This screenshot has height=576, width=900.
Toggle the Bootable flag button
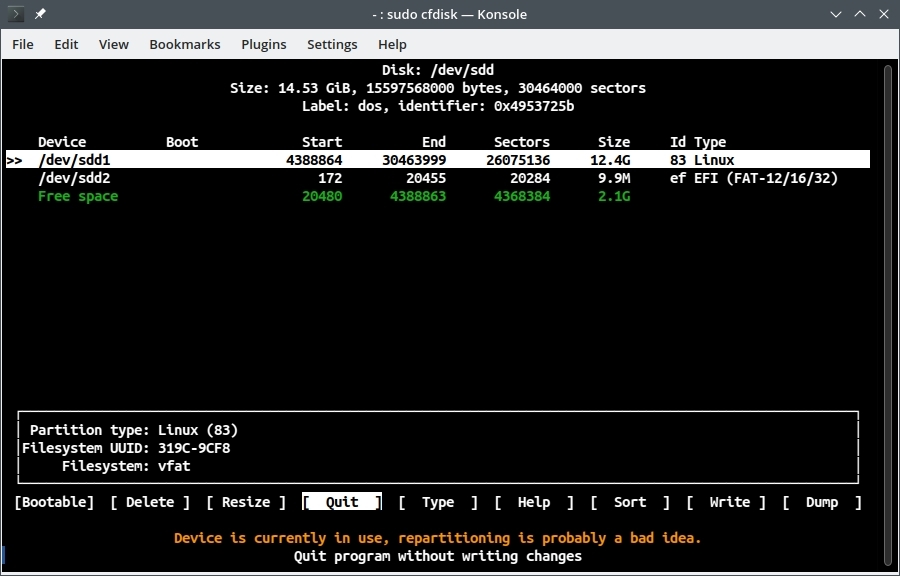pos(54,501)
